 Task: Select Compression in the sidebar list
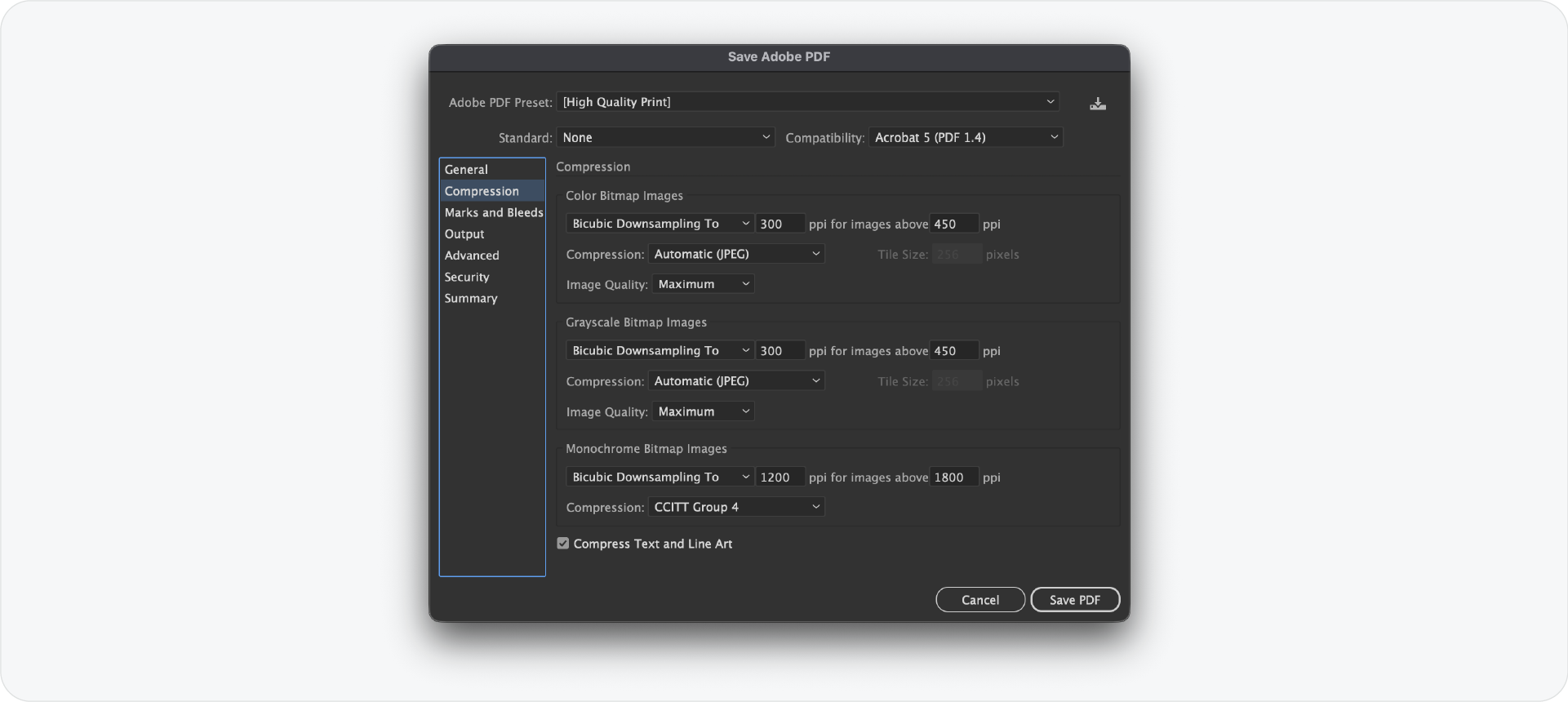tap(492, 191)
